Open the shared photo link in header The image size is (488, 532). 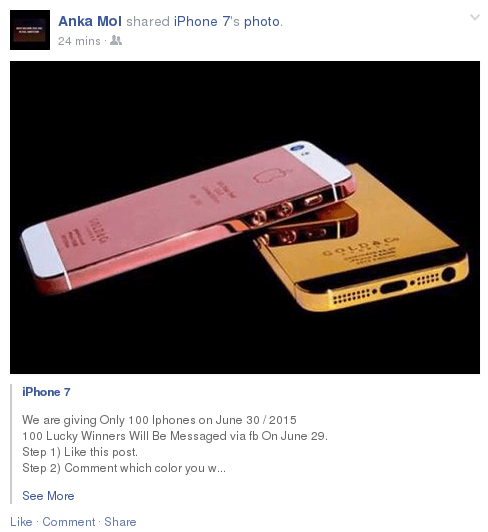point(262,21)
